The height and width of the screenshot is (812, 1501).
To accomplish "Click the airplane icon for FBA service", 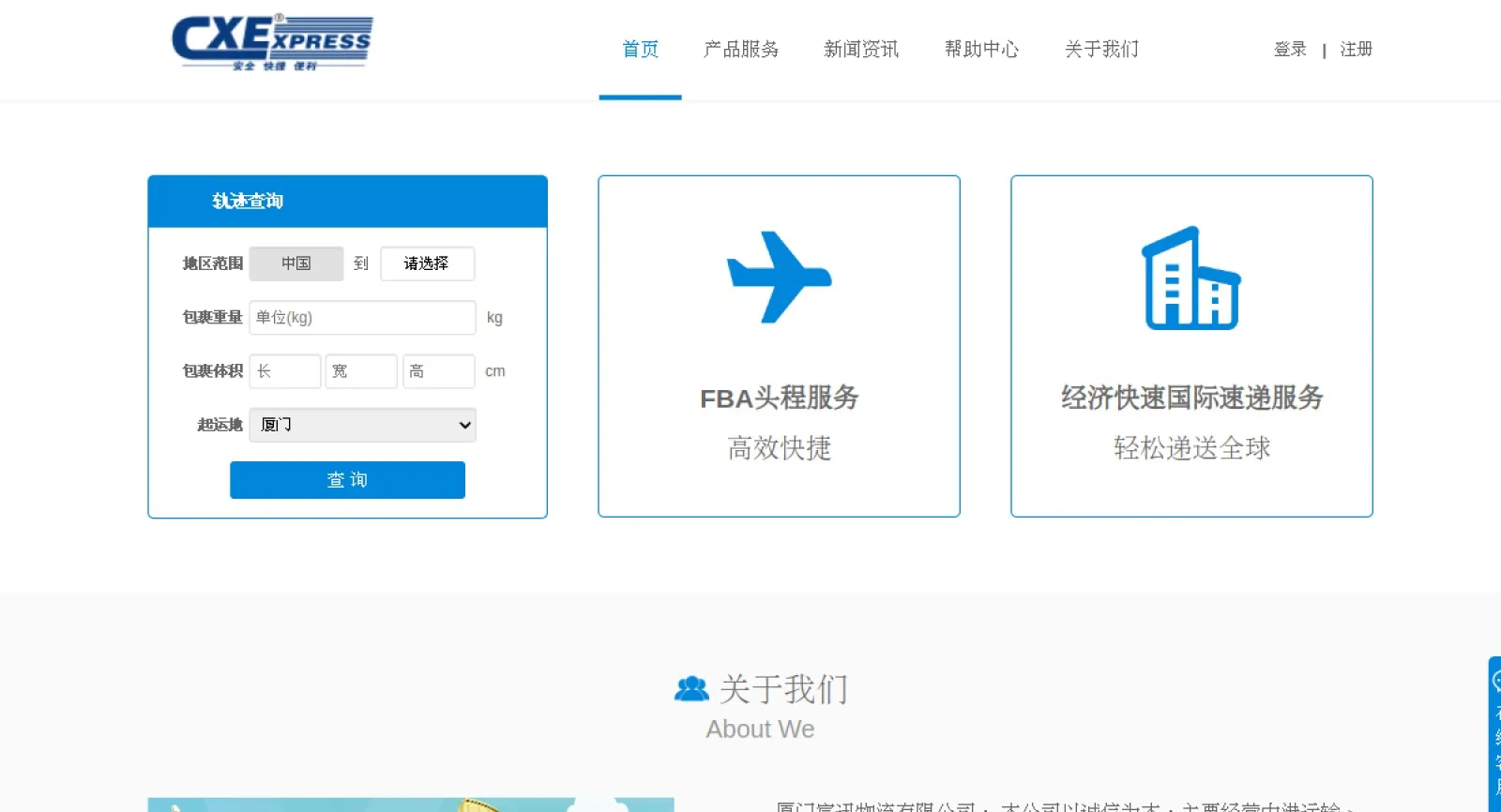I will click(x=779, y=278).
